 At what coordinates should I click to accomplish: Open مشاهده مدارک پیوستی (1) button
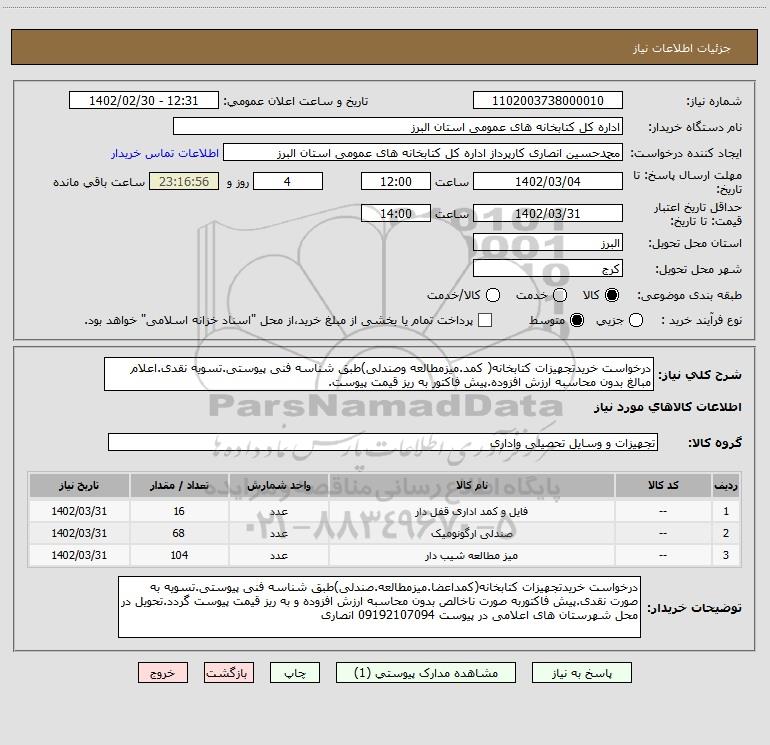426,673
